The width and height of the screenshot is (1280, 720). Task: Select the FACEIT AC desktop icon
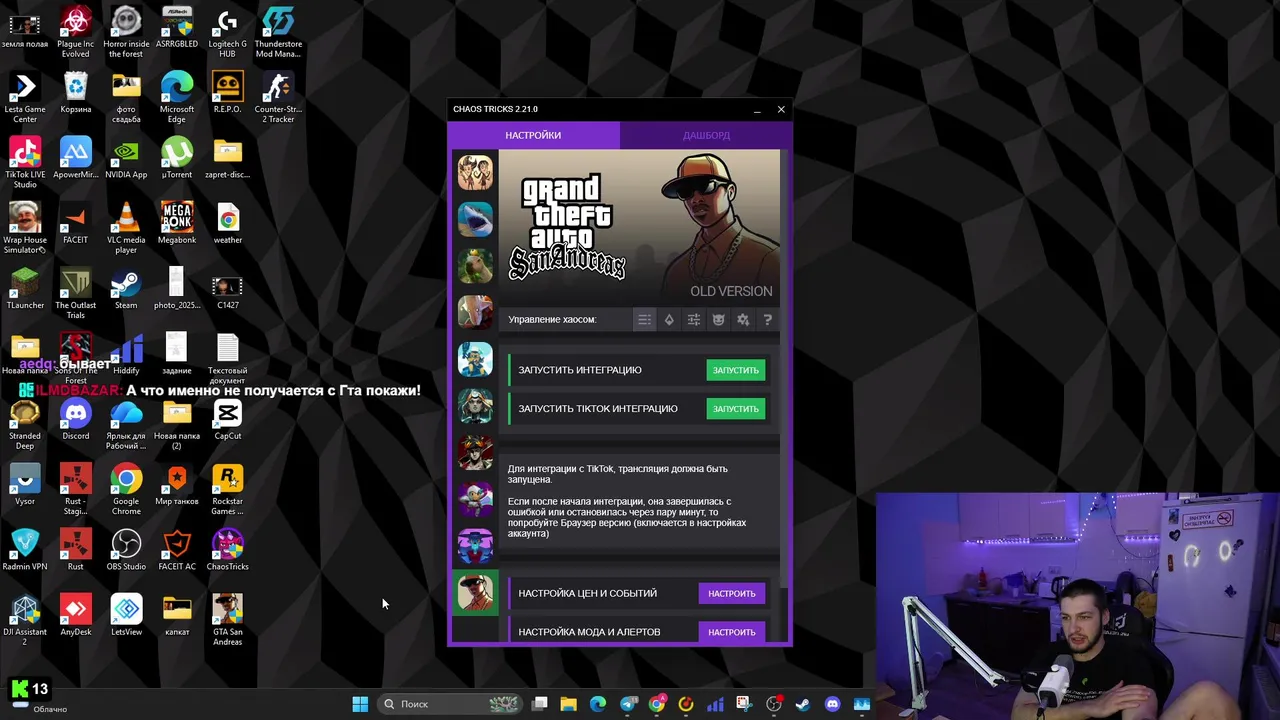(177, 549)
